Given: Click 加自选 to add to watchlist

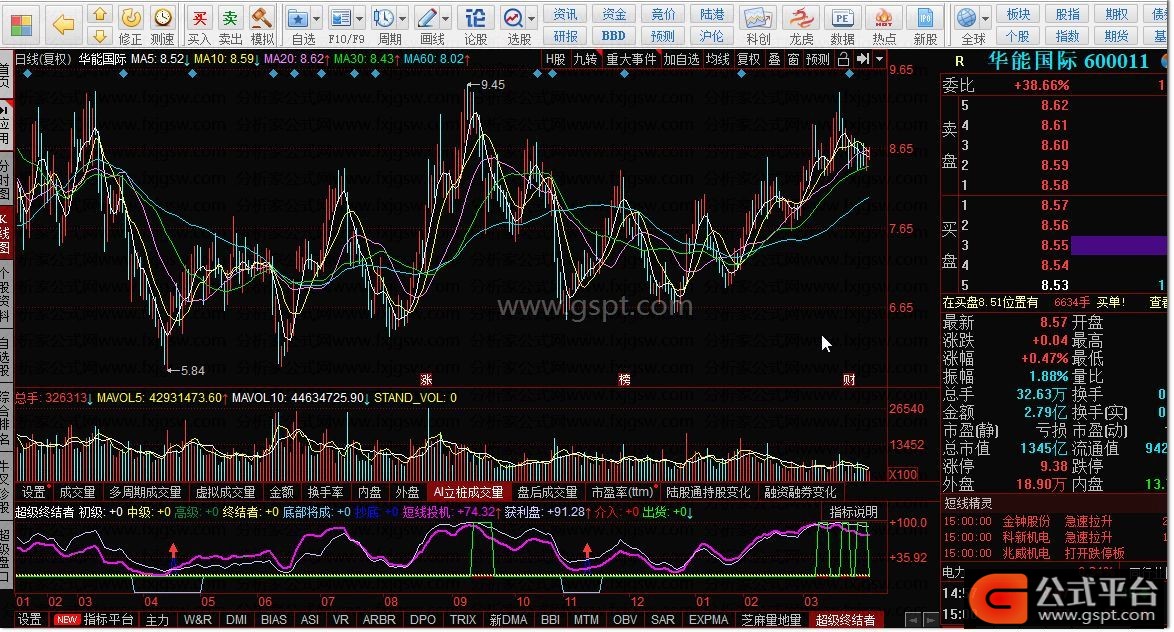Looking at the screenshot, I should 681,59.
